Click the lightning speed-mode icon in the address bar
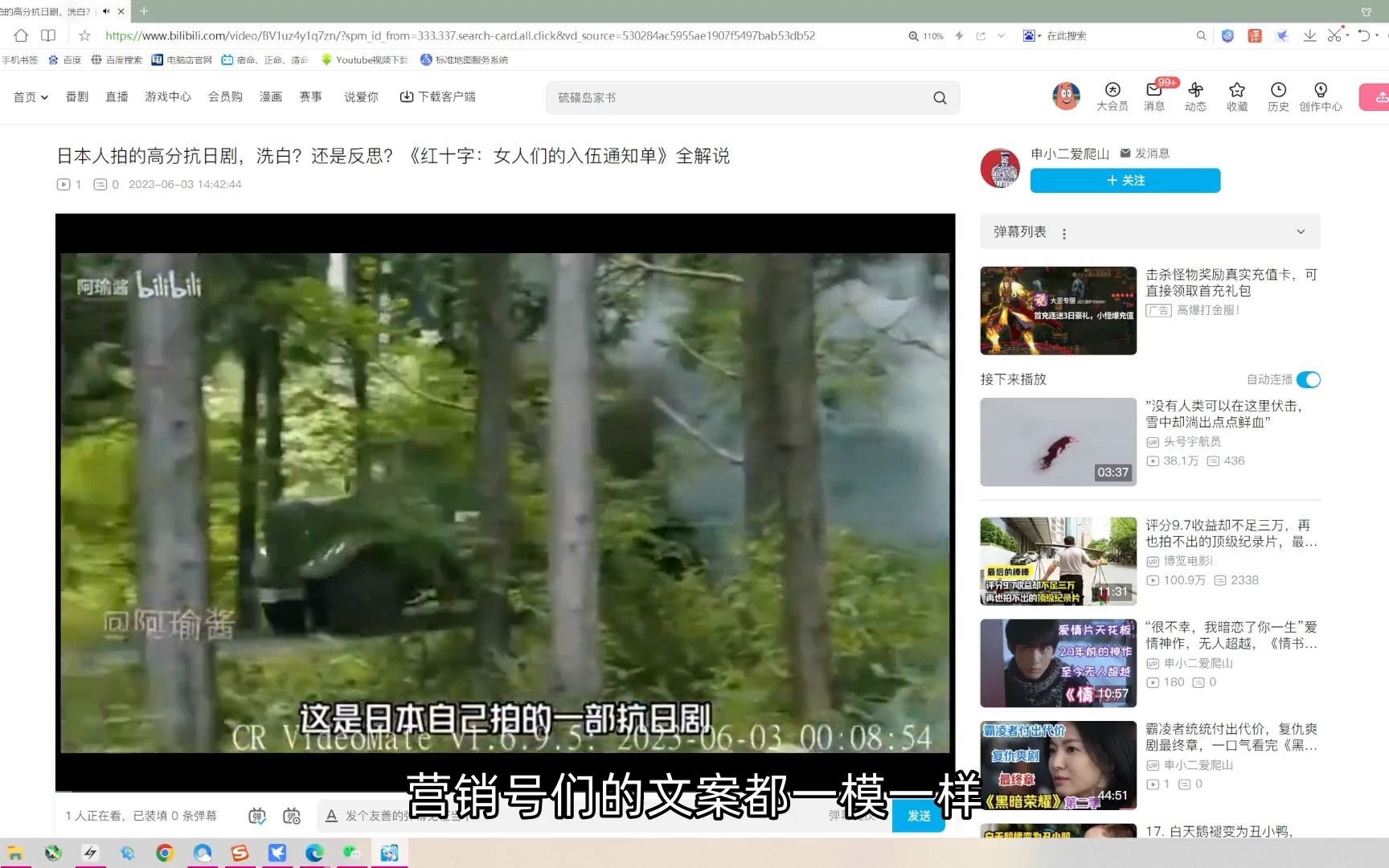The image size is (1389, 868). [959, 35]
